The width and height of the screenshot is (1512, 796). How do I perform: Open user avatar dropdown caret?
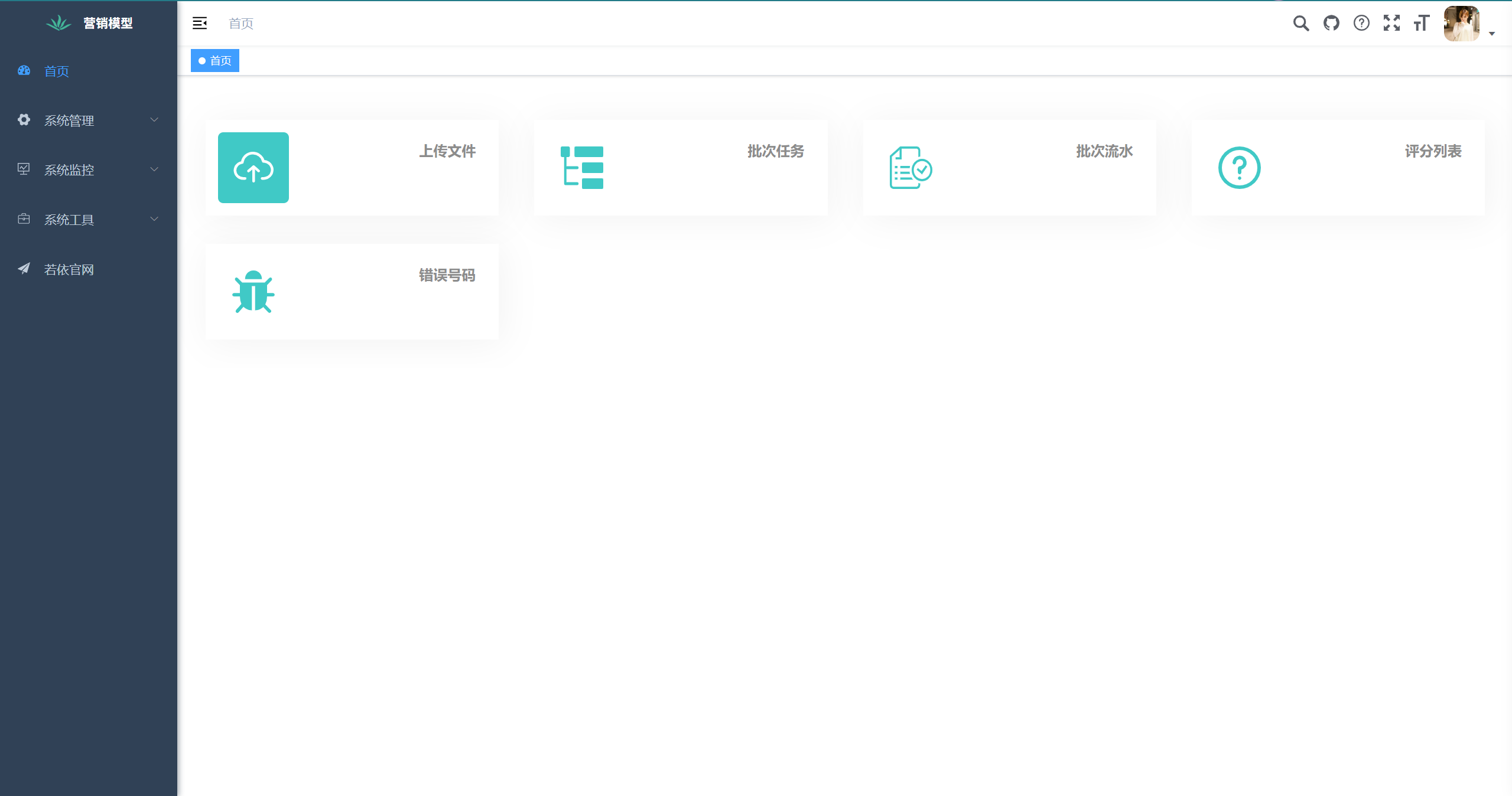1492,34
